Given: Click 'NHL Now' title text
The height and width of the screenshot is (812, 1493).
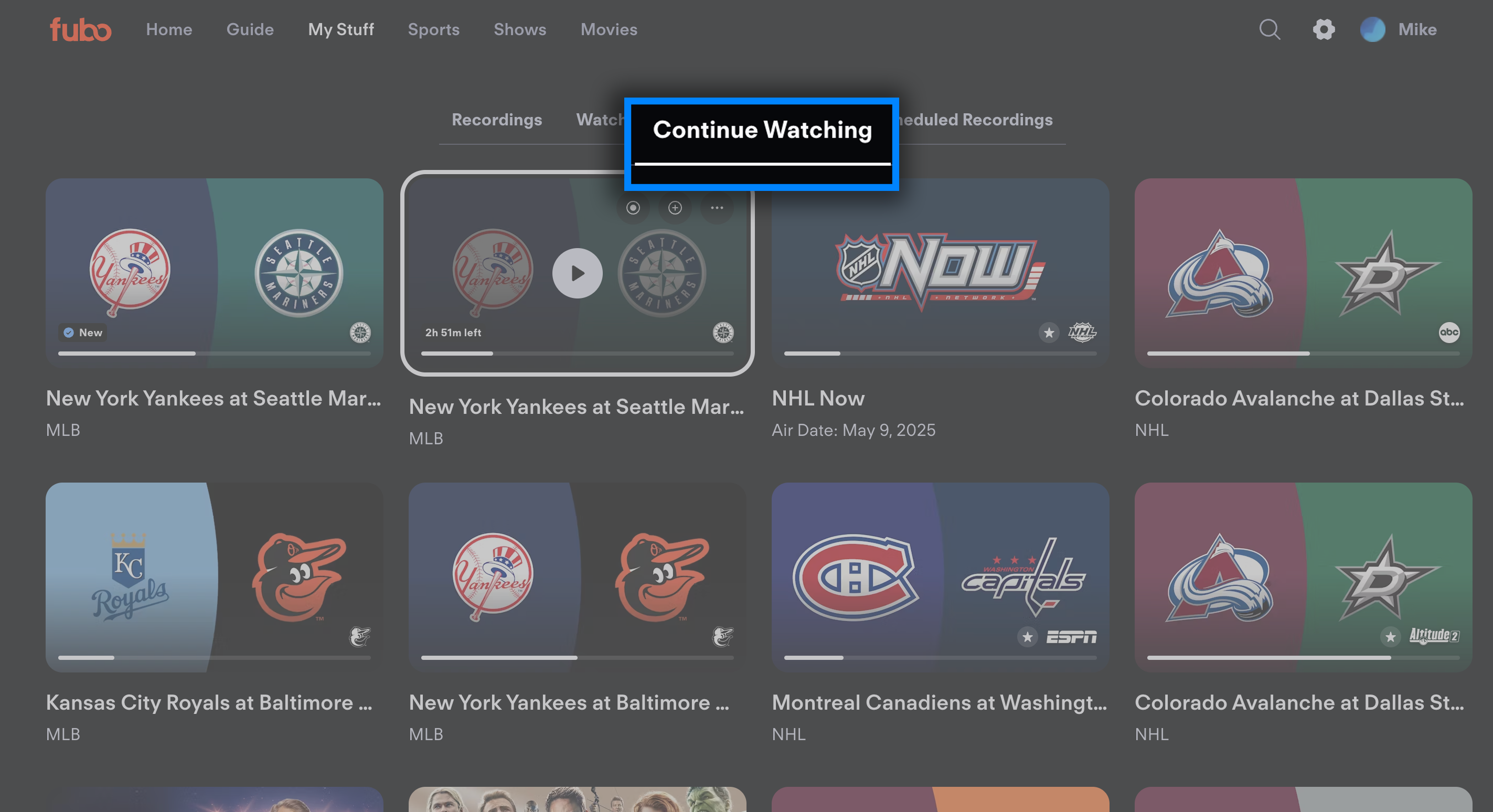Looking at the screenshot, I should coord(818,398).
